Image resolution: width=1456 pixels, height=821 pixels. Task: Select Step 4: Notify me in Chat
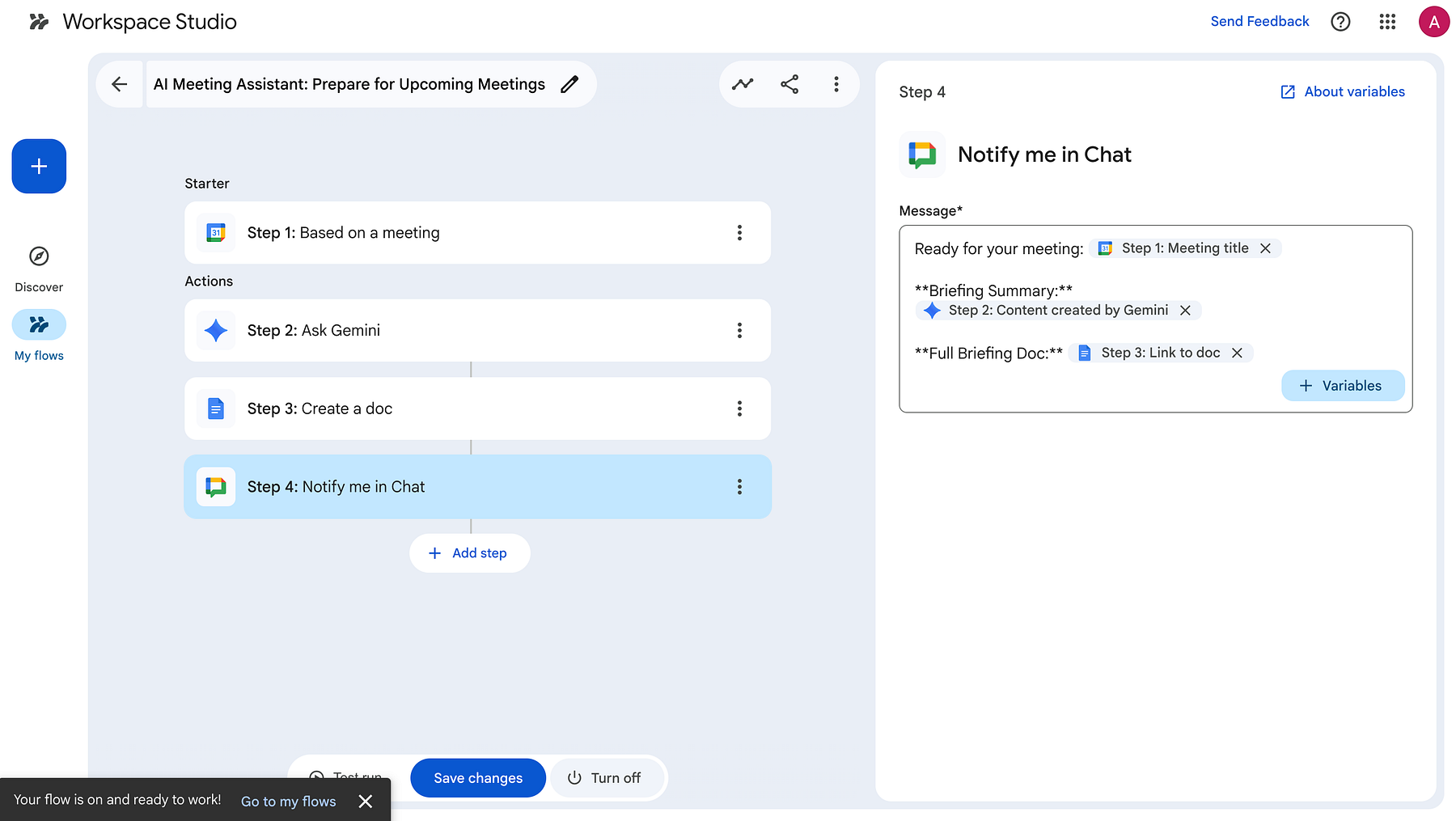(477, 487)
